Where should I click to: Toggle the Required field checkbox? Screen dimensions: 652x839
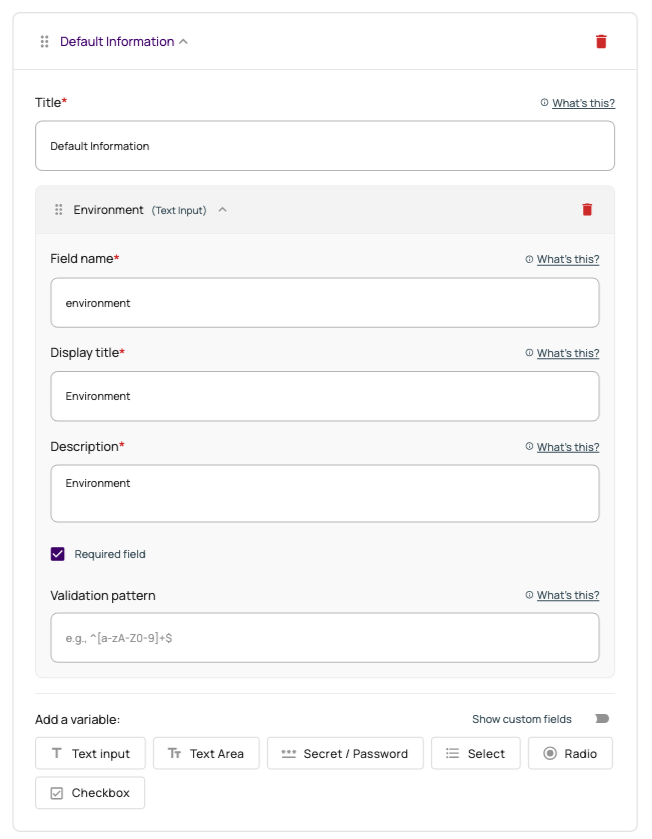pyautogui.click(x=57, y=554)
